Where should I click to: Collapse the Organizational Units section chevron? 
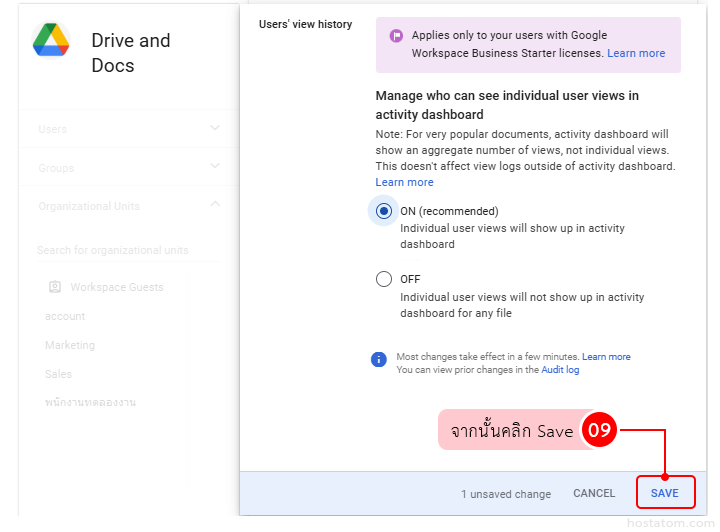pos(214,203)
